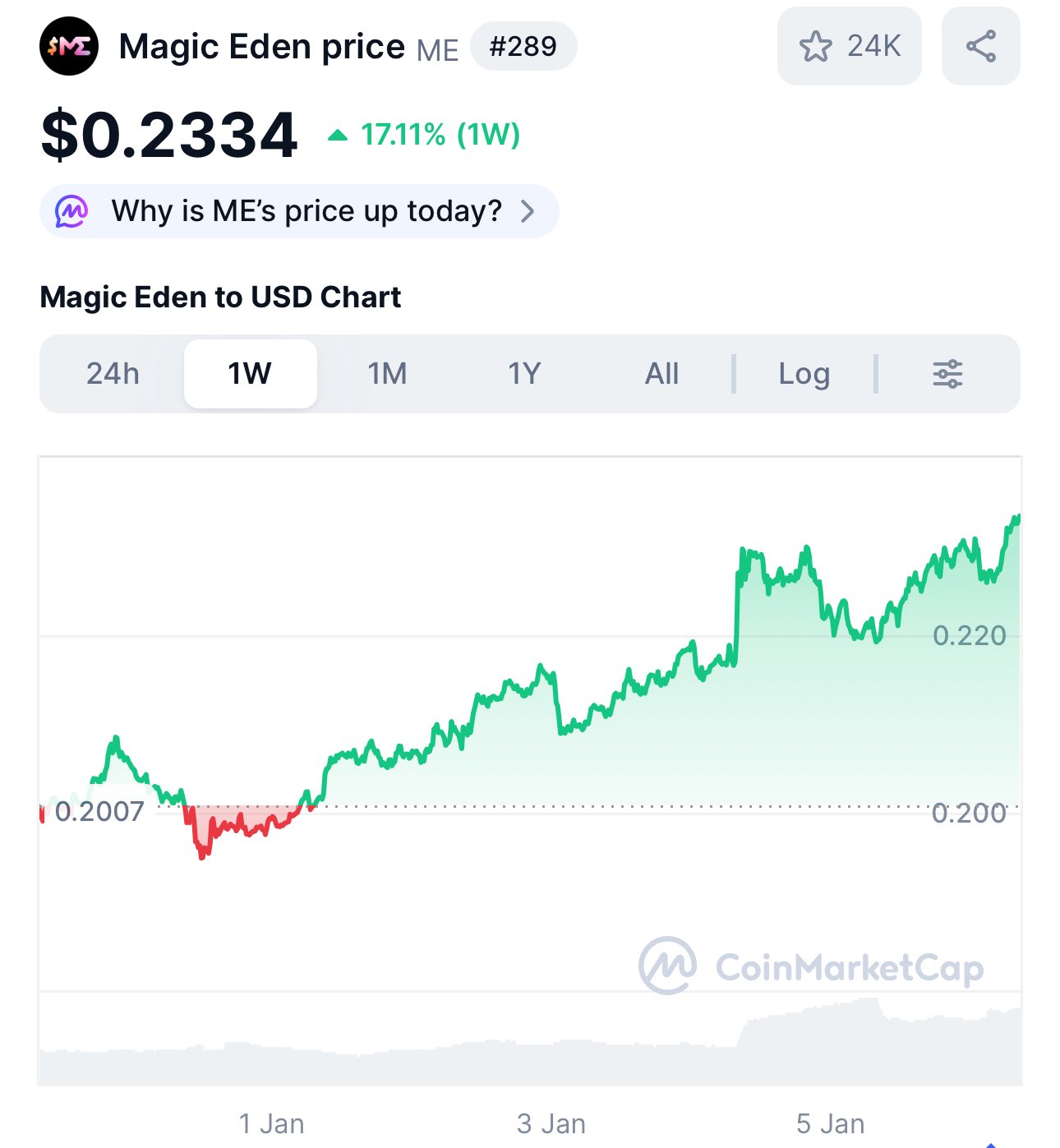Open chart settings sliders icon
The image size is (1060, 1148).
point(947,374)
